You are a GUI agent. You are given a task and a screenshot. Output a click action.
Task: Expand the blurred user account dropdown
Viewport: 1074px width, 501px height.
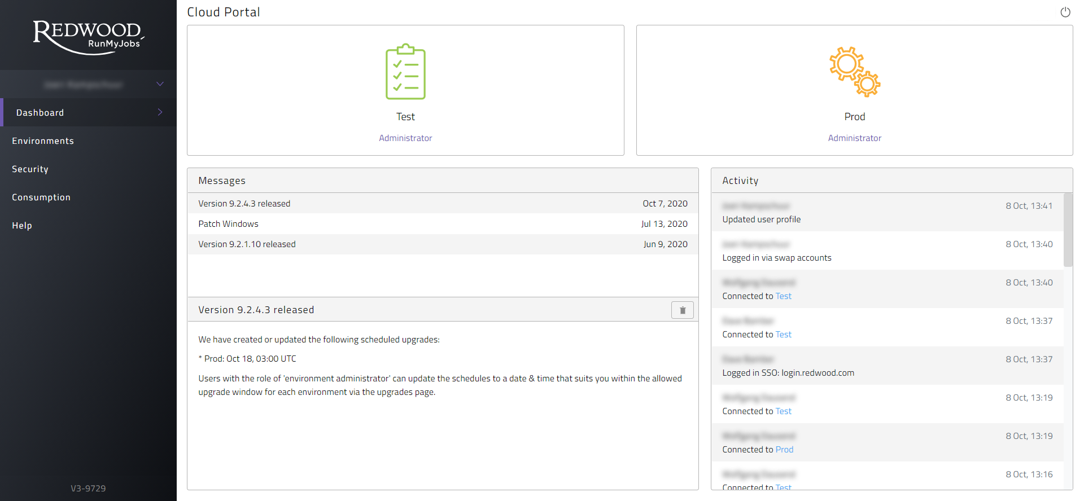88,84
